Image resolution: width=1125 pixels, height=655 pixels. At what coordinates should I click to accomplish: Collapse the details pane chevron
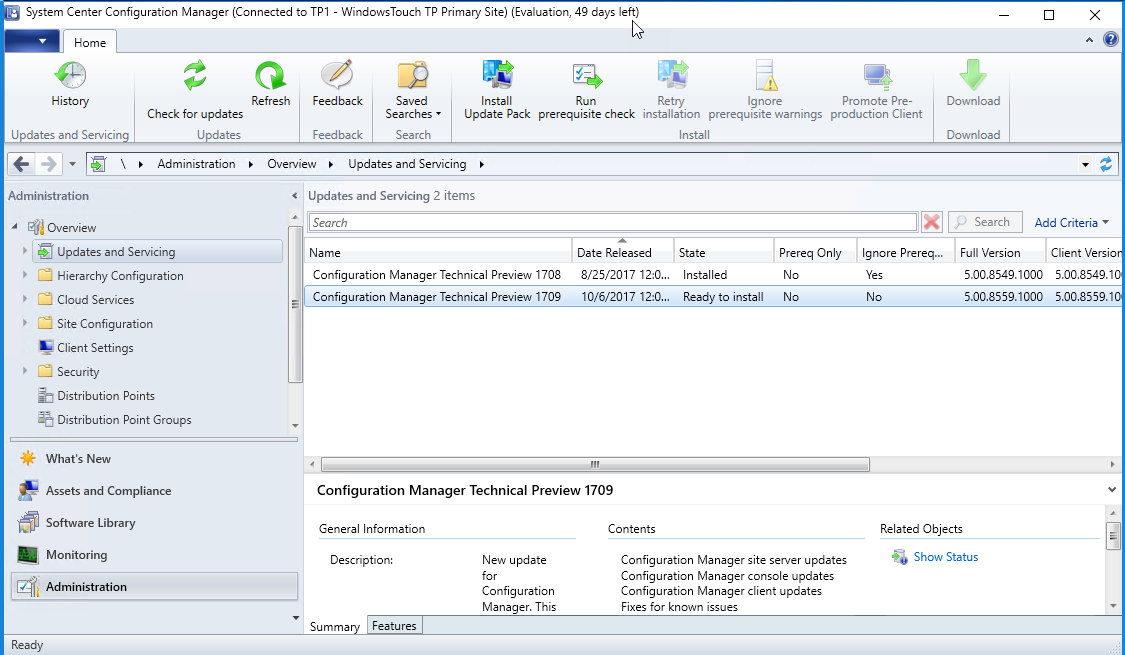click(x=1111, y=490)
